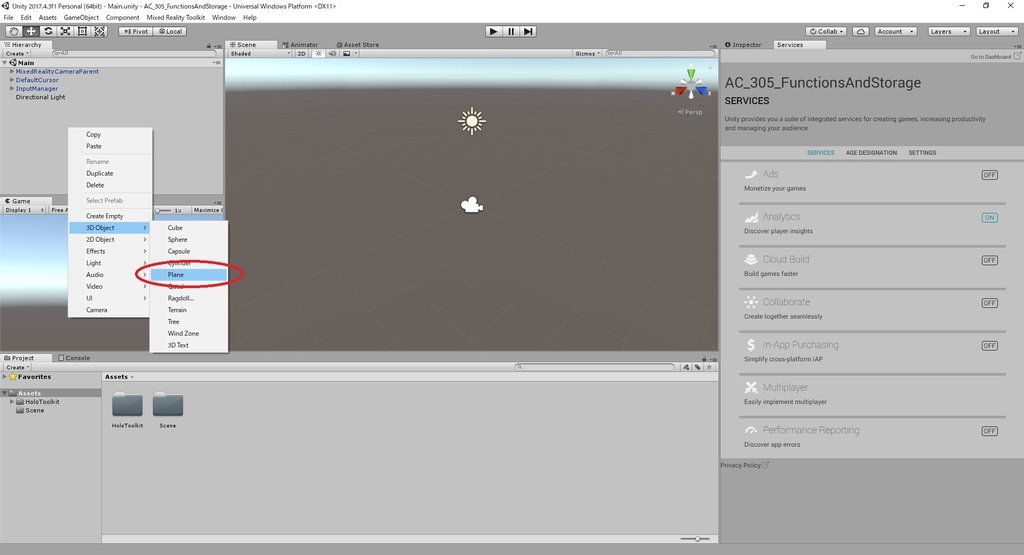Viewport: 1024px width, 555px height.
Task: Open the Layout dropdown
Action: click(x=997, y=31)
